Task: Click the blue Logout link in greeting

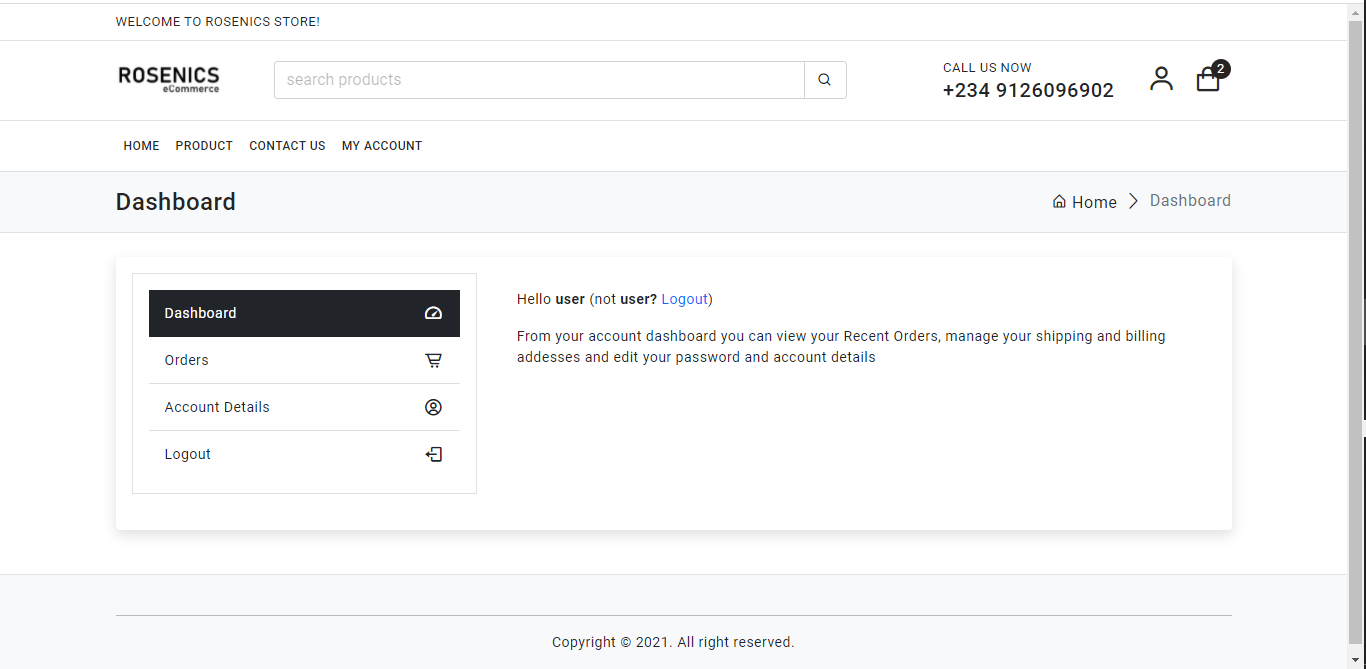Action: [x=685, y=299]
